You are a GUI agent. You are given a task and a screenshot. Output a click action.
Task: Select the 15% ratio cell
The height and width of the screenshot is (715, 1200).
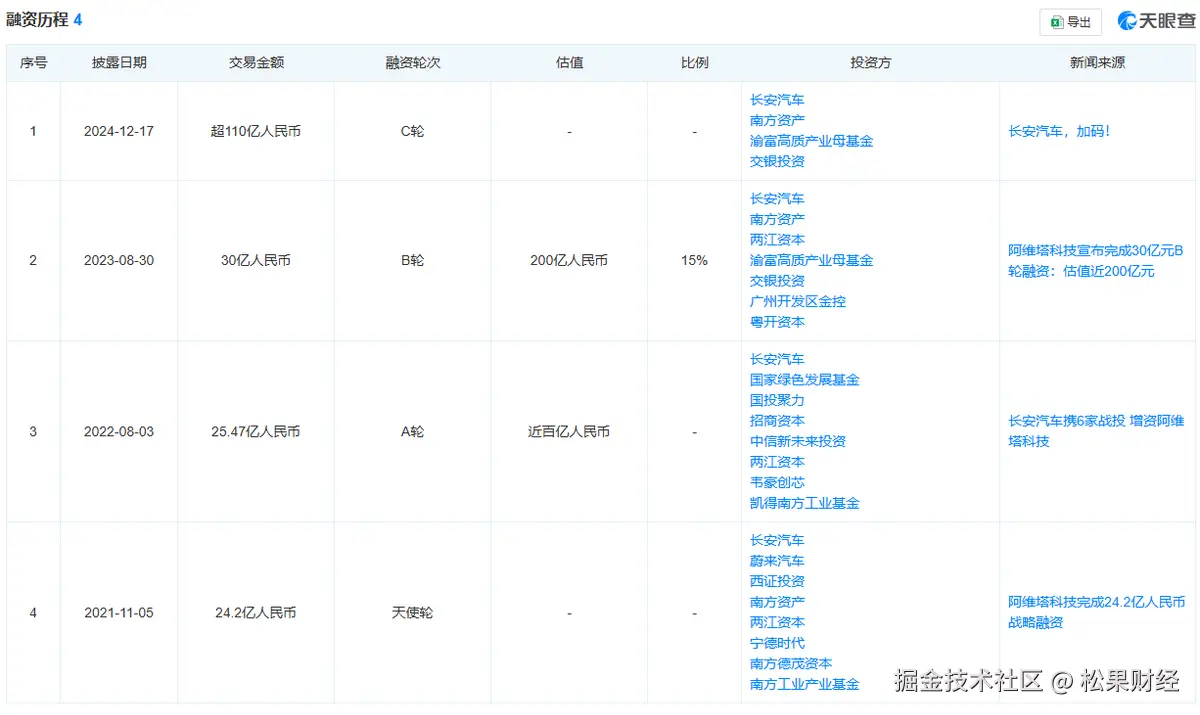pyautogui.click(x=694, y=260)
